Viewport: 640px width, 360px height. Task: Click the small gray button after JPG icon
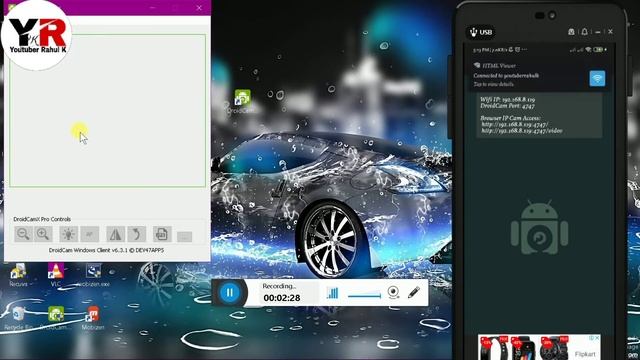click(184, 237)
